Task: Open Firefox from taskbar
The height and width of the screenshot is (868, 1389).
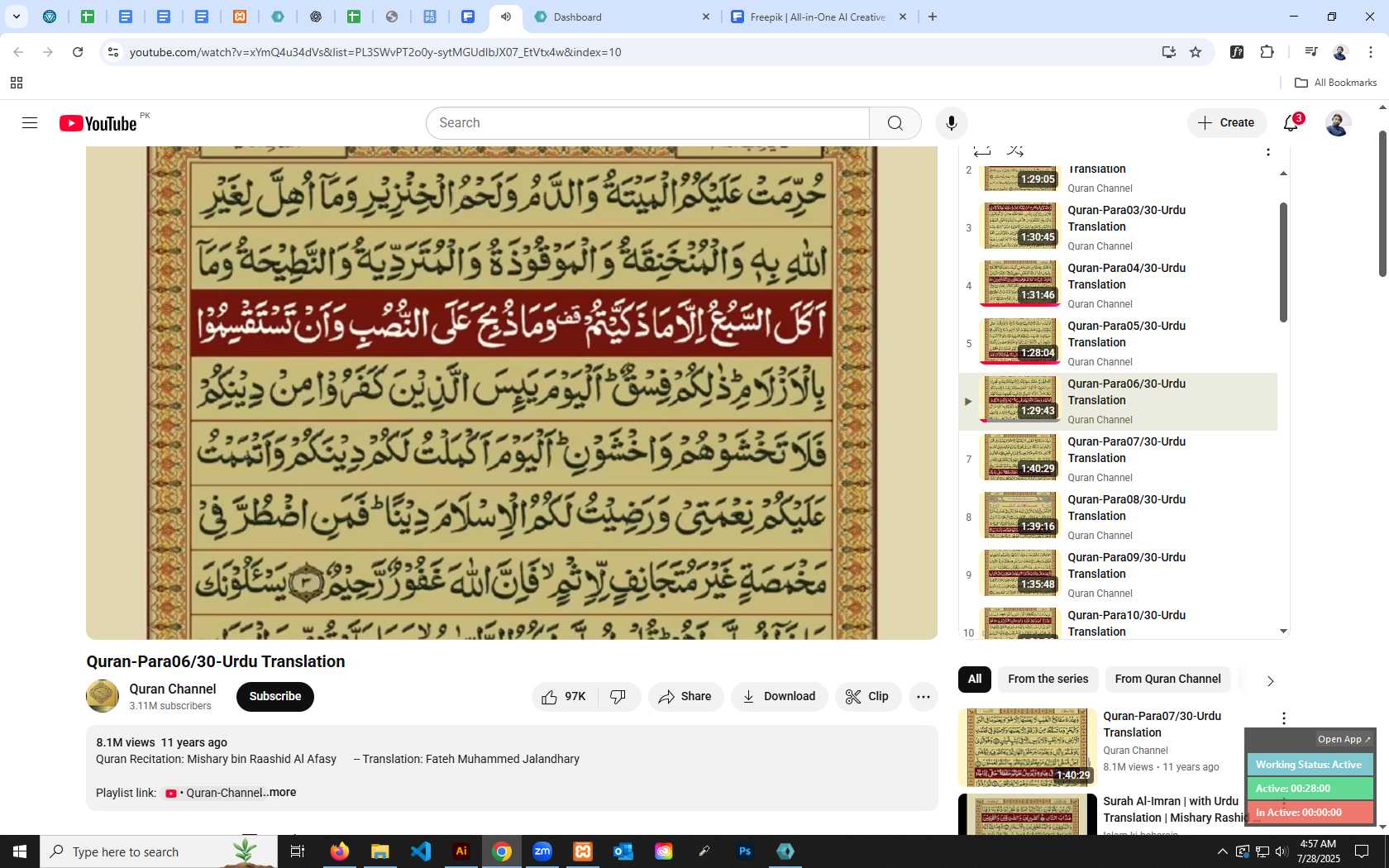Action: point(340,851)
